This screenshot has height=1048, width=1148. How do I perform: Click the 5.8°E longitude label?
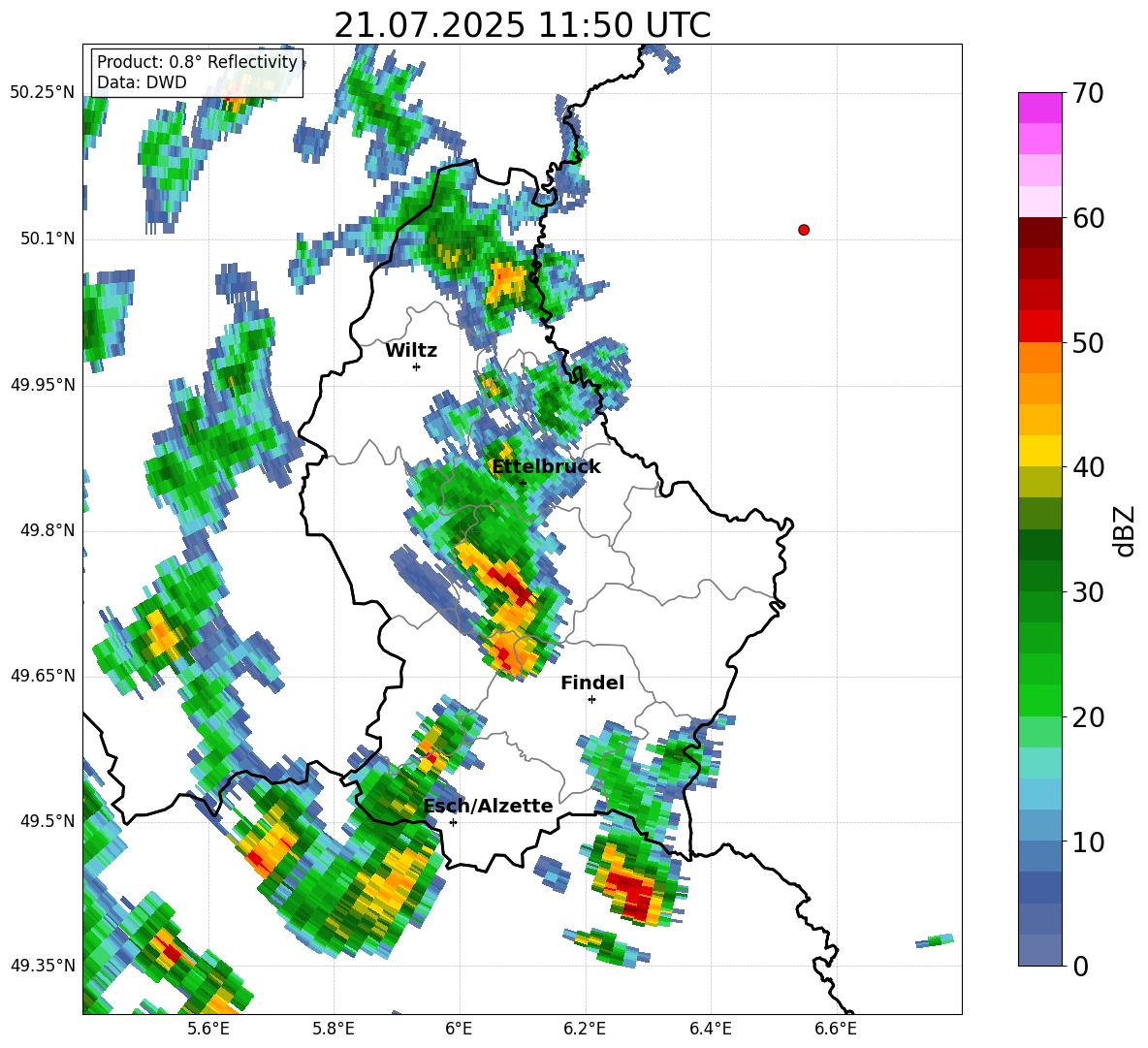coord(334,1029)
